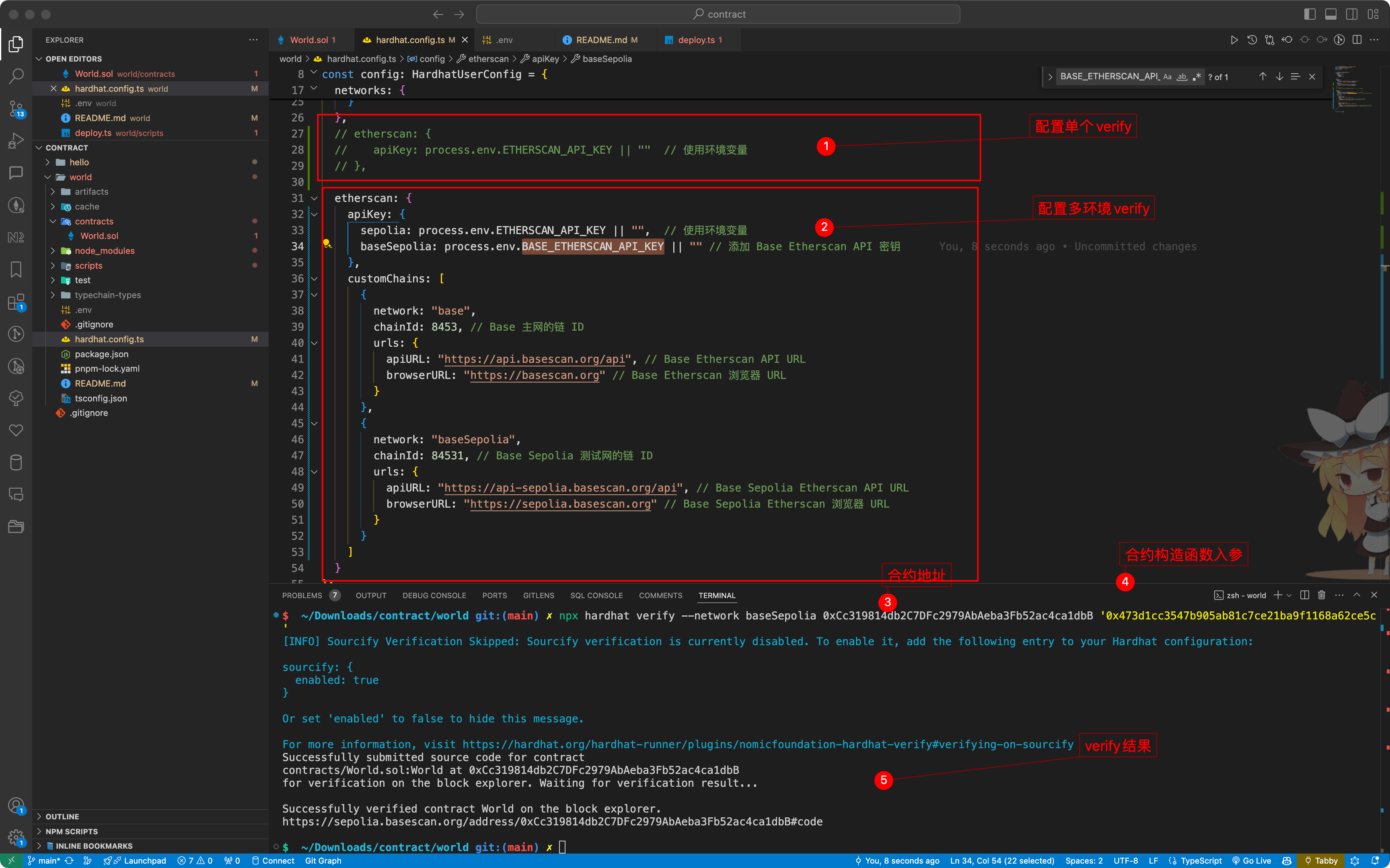Go to previous find match arrow
This screenshot has width=1390, height=868.
[x=1263, y=76]
